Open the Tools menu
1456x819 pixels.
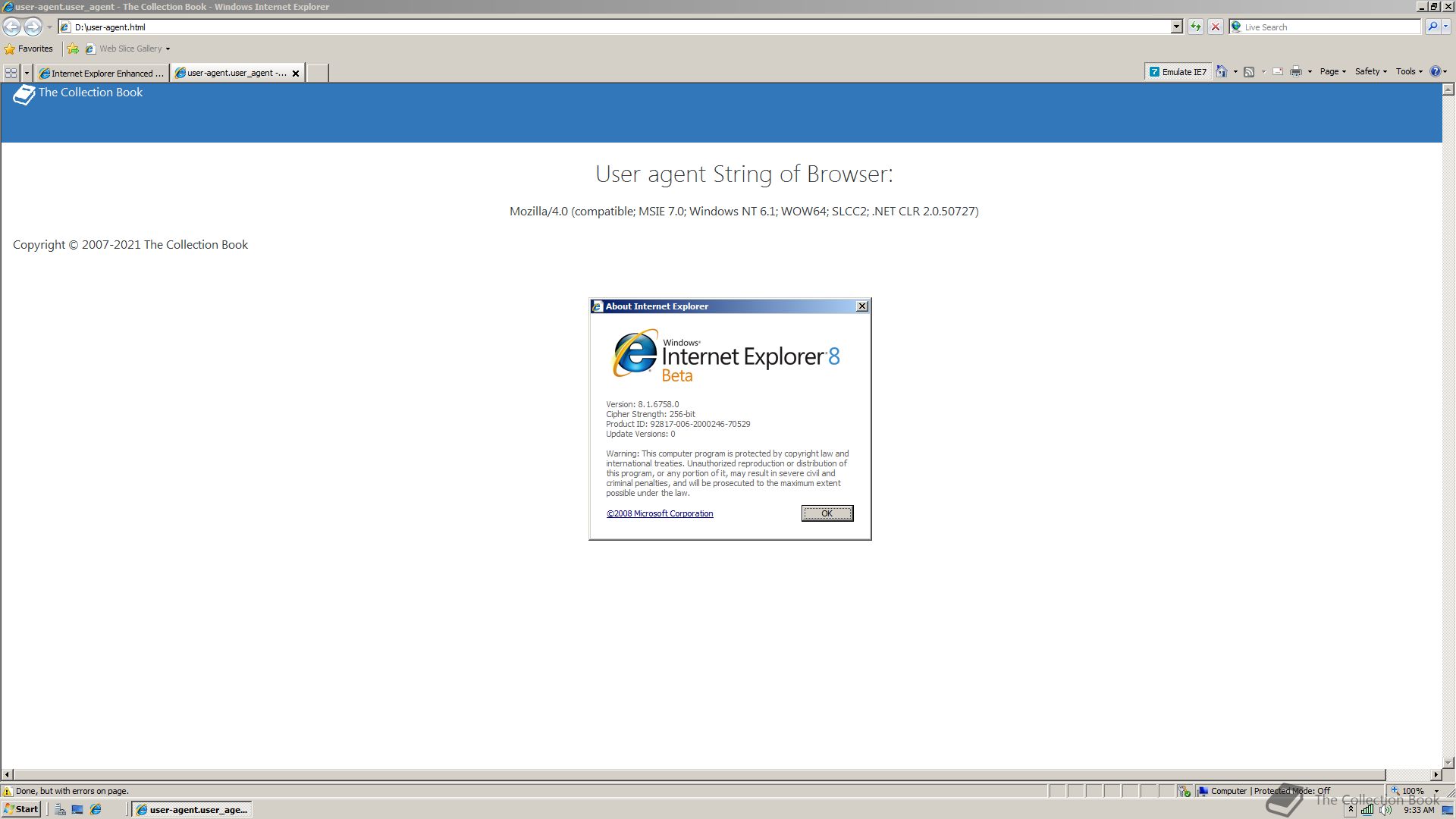(1409, 71)
